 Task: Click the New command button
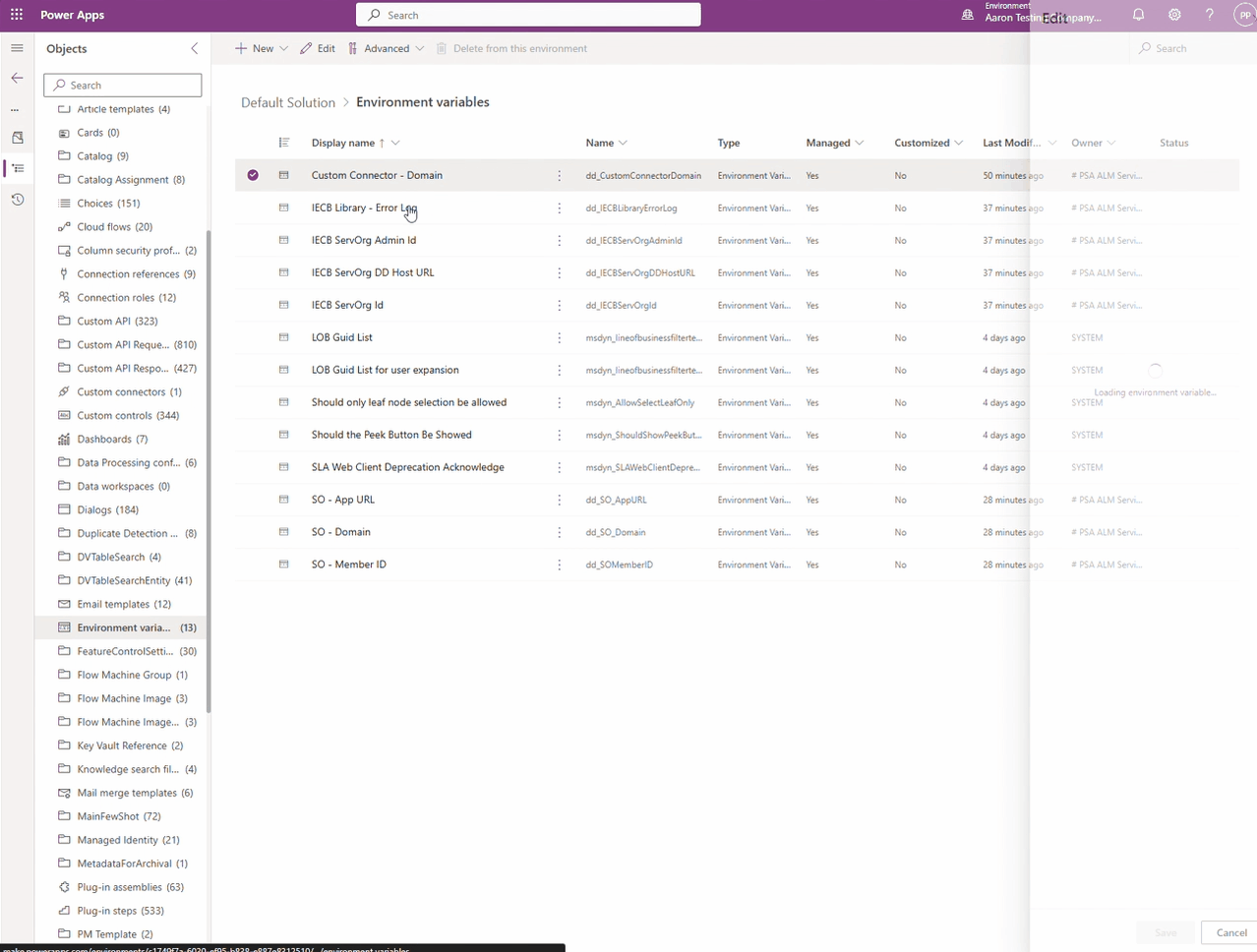(x=254, y=48)
